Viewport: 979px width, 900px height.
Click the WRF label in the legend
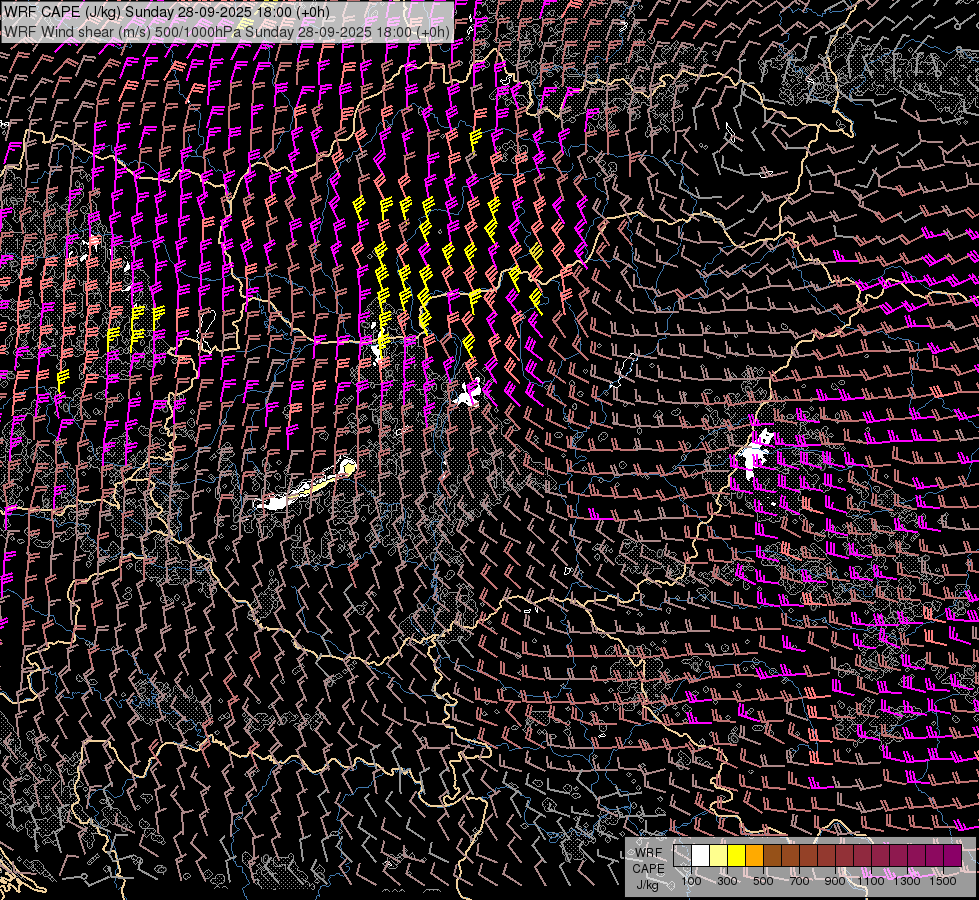coord(649,853)
